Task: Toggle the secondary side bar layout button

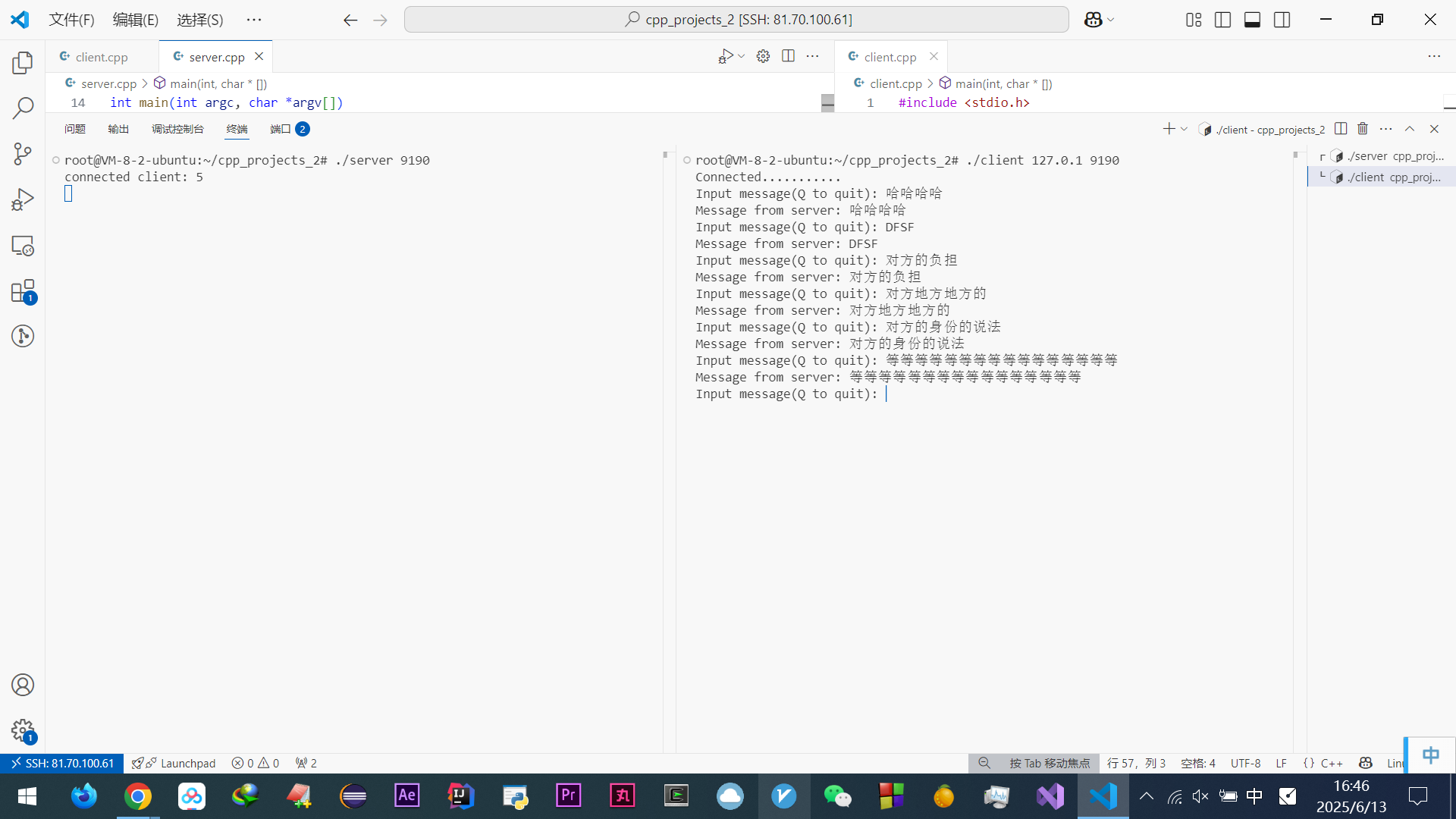Action: [1282, 20]
